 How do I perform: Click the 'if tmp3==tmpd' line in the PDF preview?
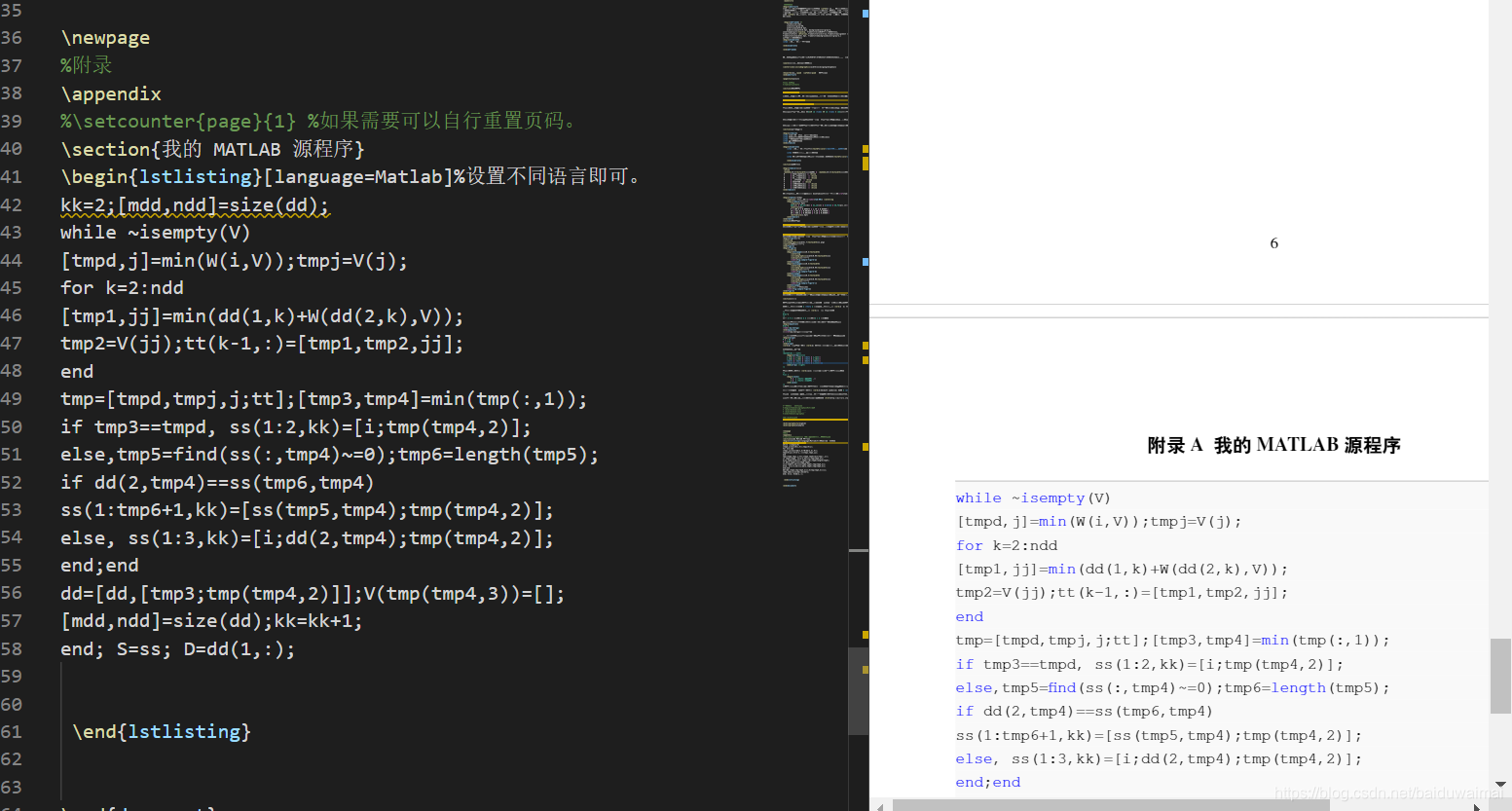tap(1149, 664)
